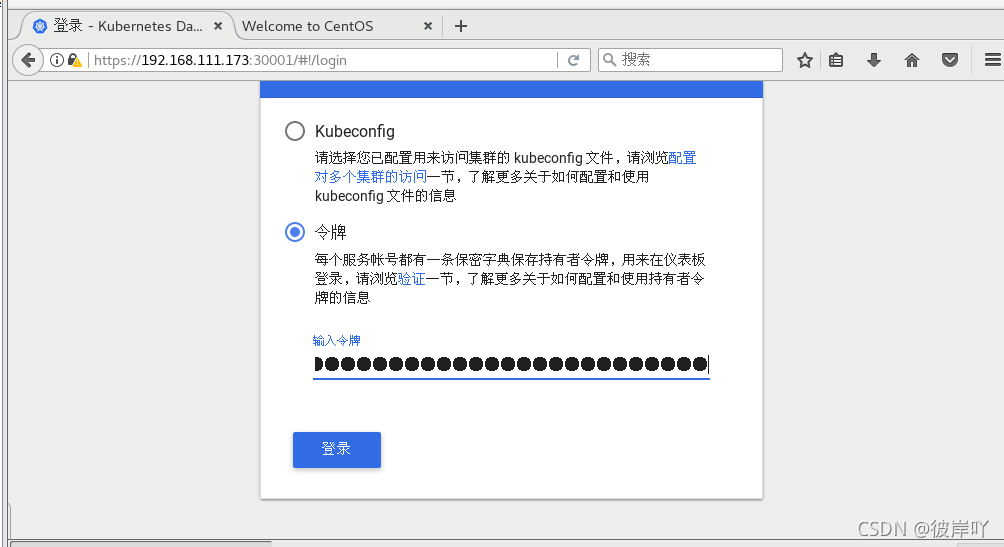The width and height of the screenshot is (1004, 547).
Task: Focus the 输入令牌 token input field
Action: 511,364
